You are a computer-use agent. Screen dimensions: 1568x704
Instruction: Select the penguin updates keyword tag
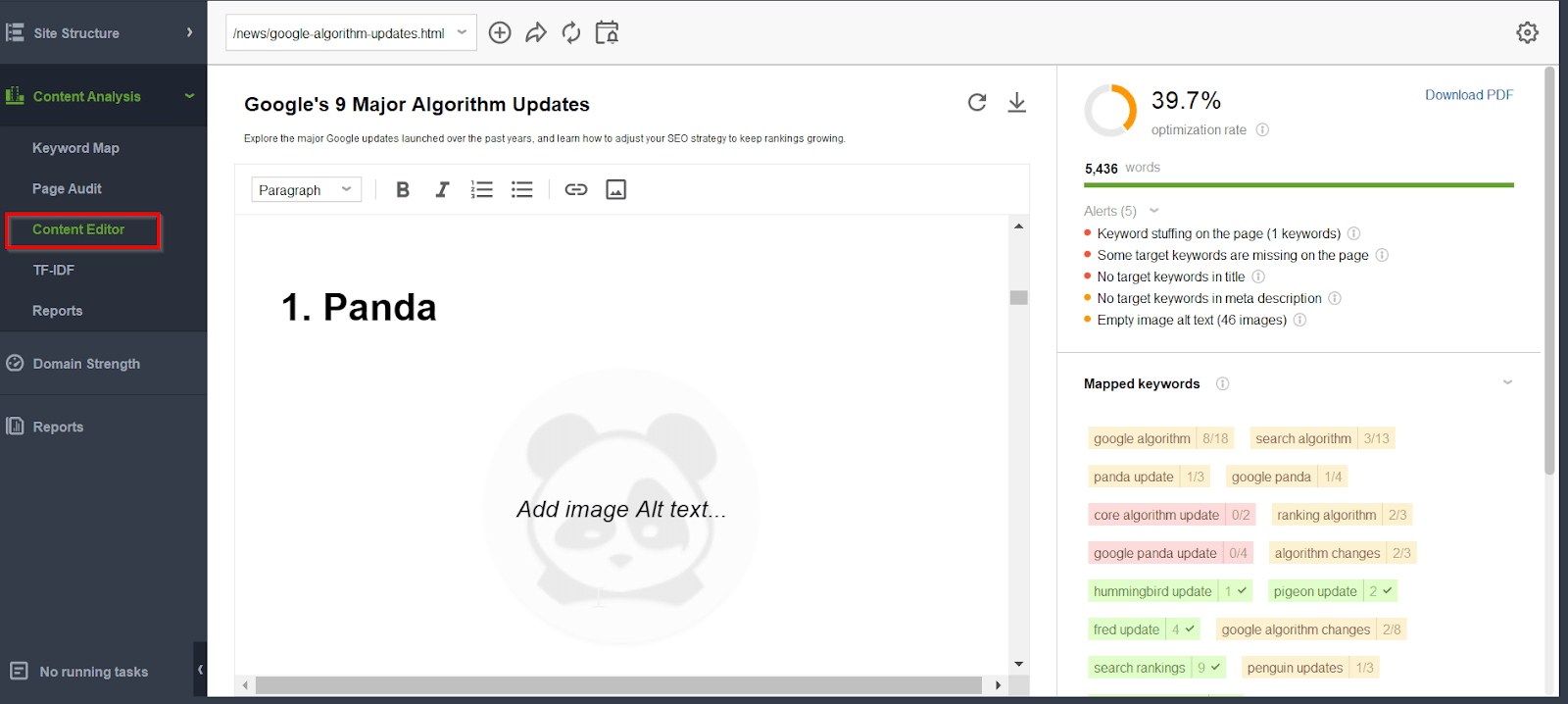coord(1310,668)
